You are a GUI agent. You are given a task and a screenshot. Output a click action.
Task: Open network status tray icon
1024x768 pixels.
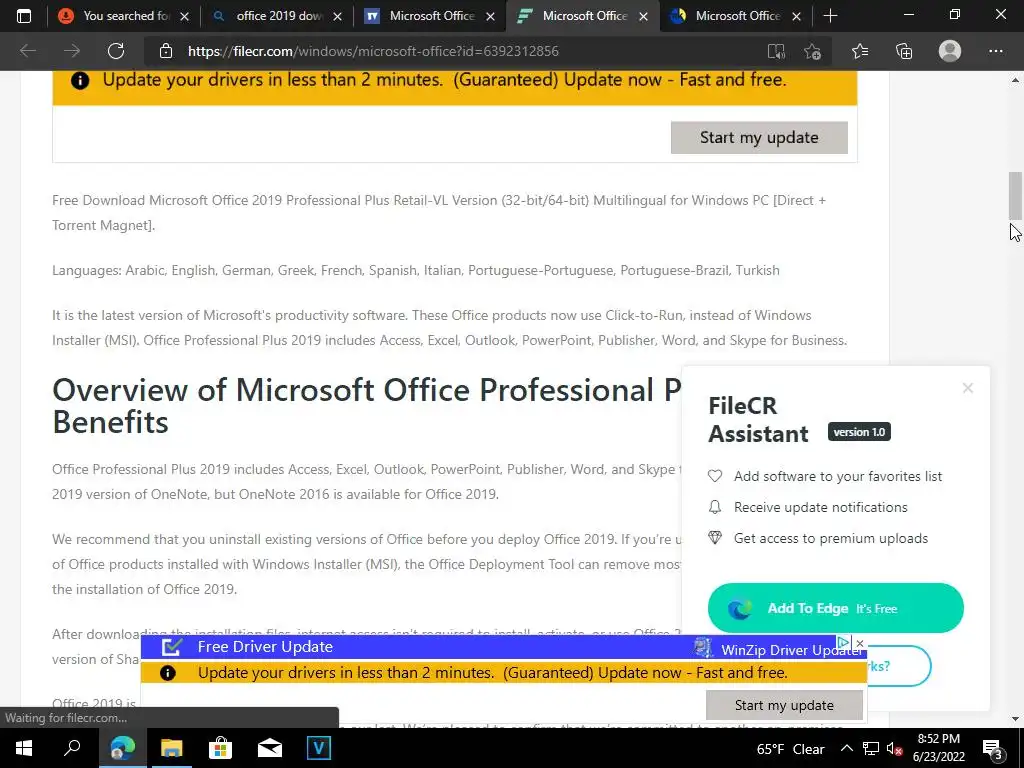pyautogui.click(x=871, y=748)
